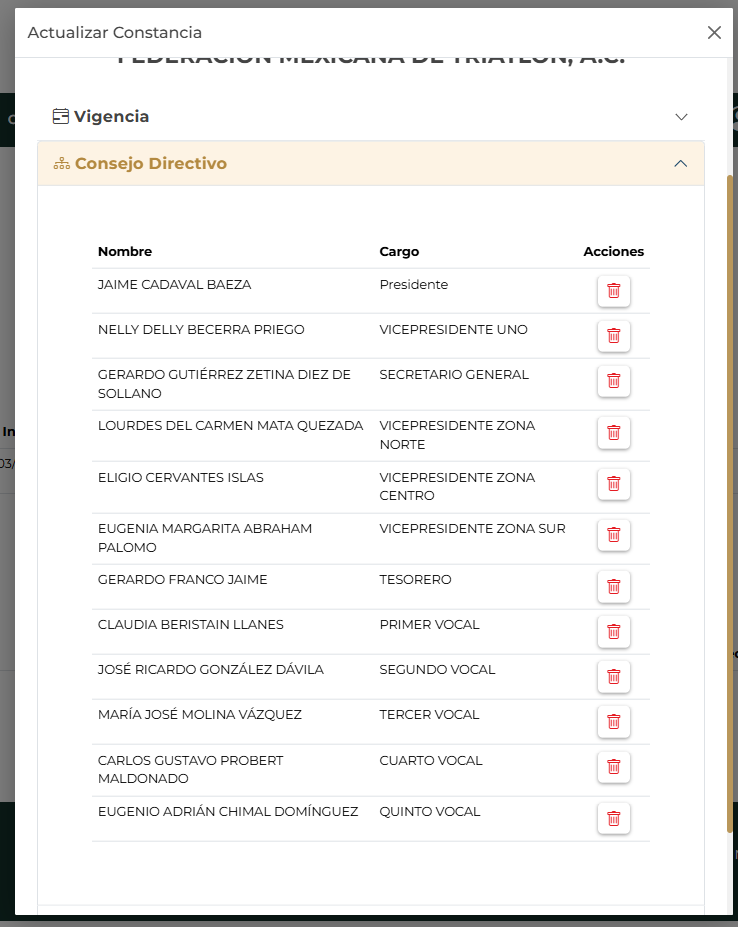
Task: Click the name EUGENIO ADRIÁN CHIMAL DOMÍNGUEZ
Action: click(228, 811)
